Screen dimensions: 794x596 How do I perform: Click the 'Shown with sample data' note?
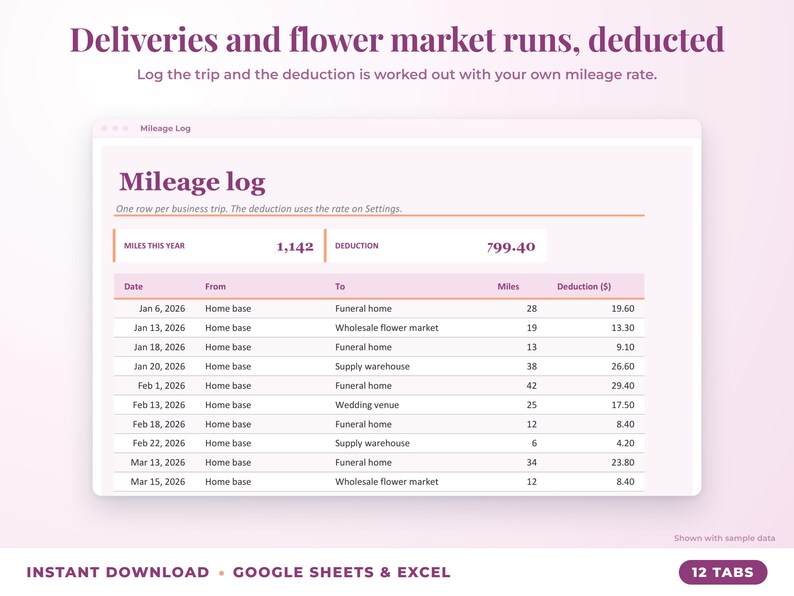(x=724, y=538)
